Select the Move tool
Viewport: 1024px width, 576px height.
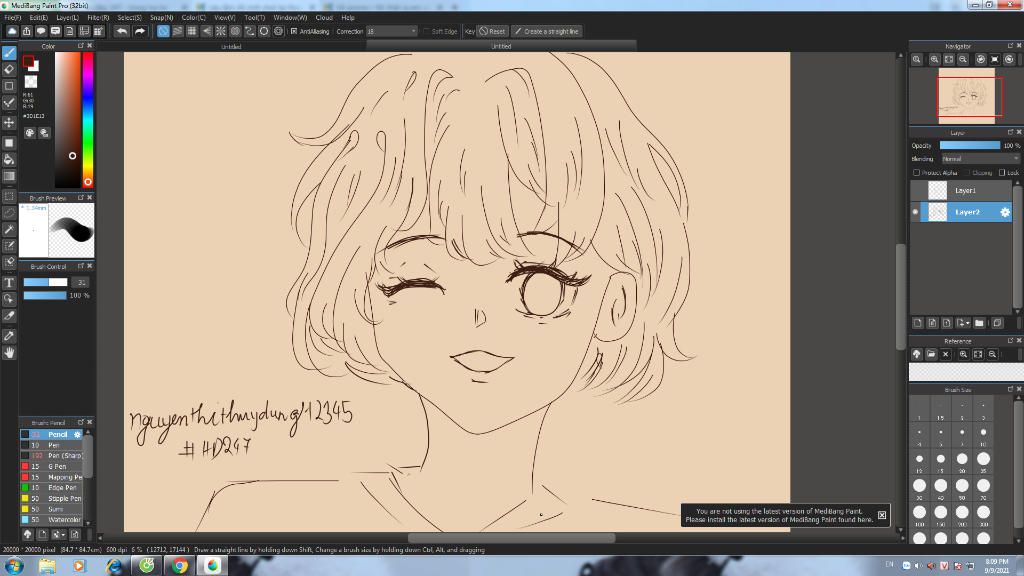pos(9,122)
